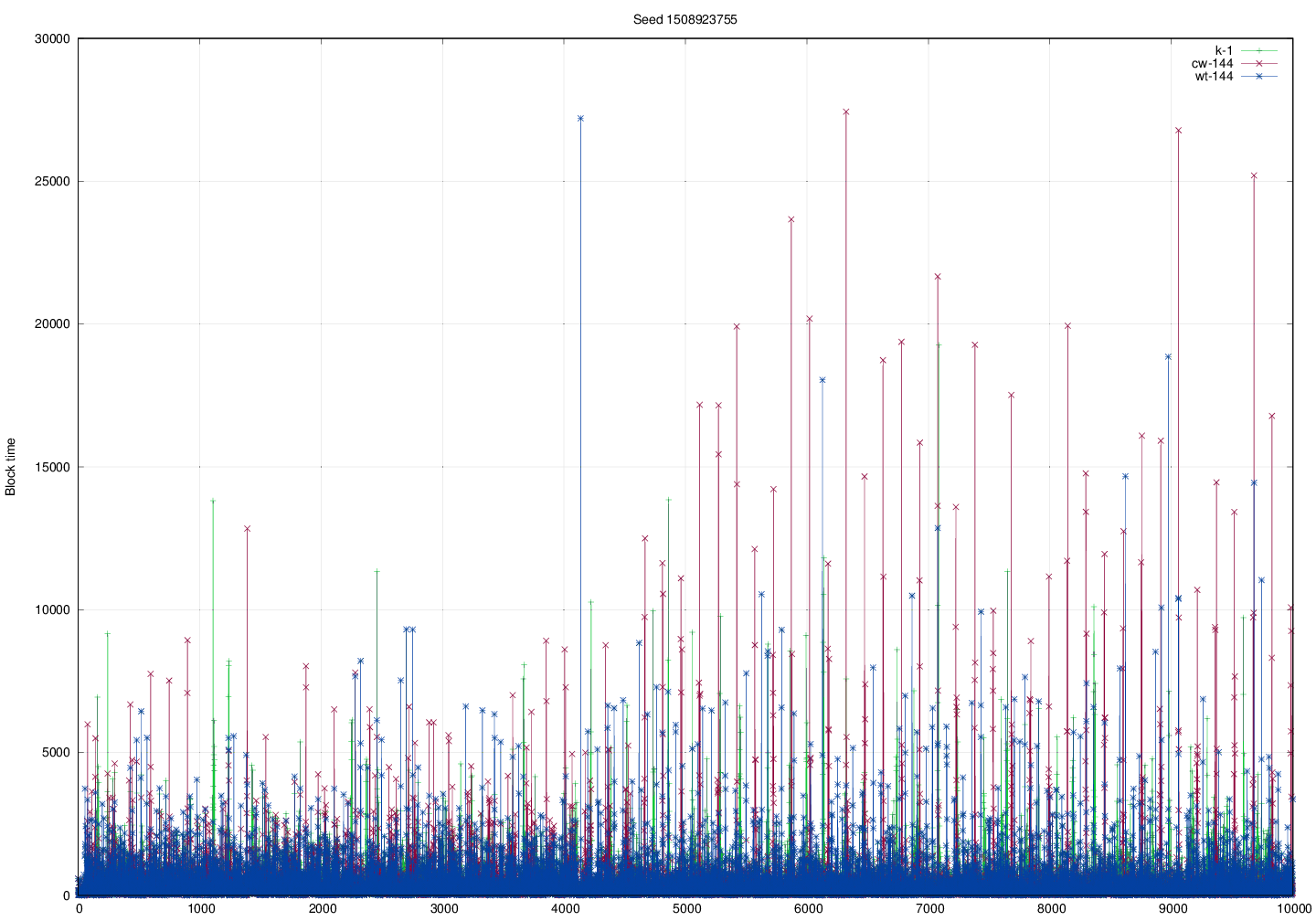Click the x-axis tick label 2000
This screenshot has width=1316, height=921.
pos(322,909)
